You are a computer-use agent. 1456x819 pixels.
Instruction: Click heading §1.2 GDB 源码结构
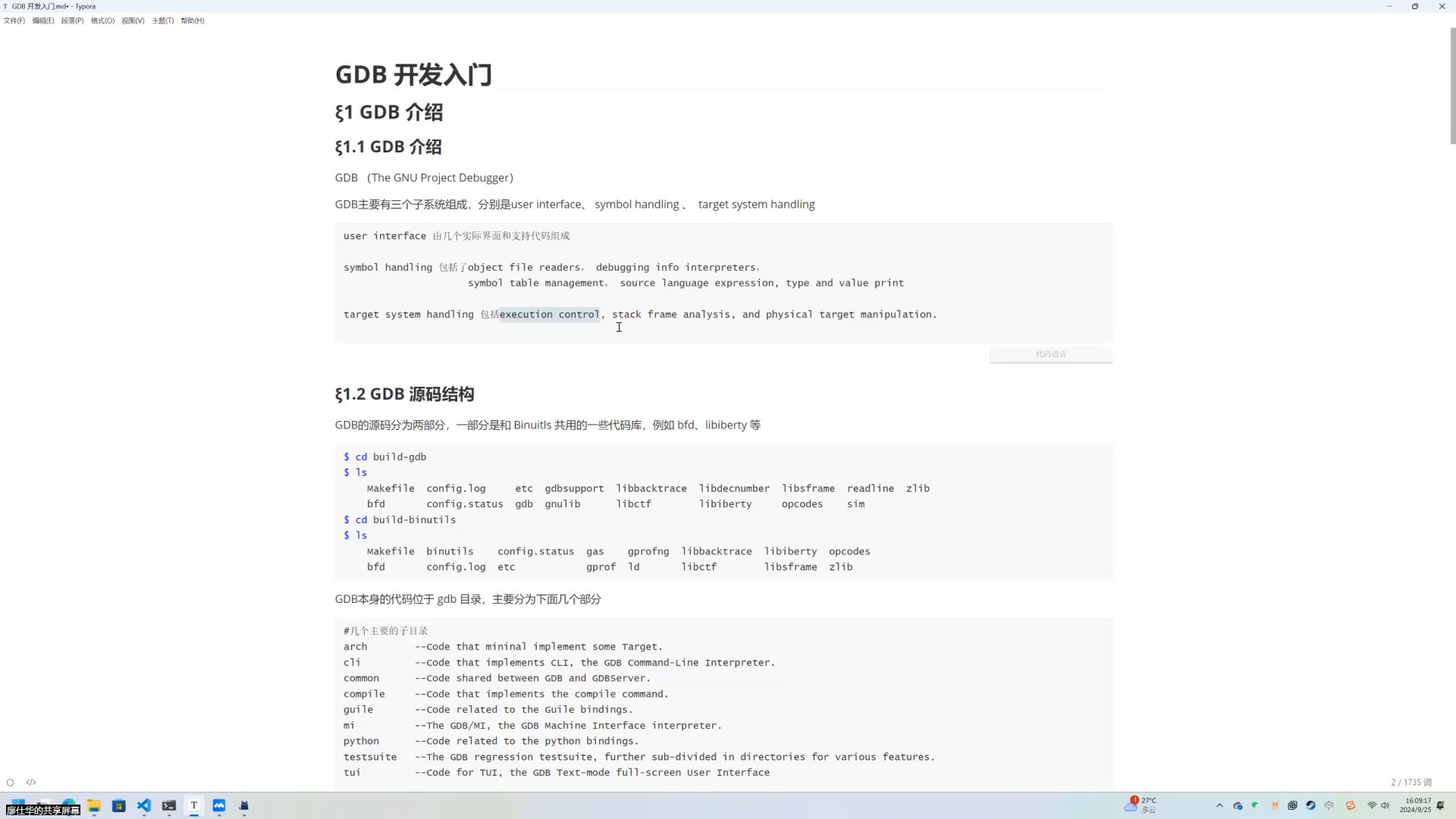(405, 394)
